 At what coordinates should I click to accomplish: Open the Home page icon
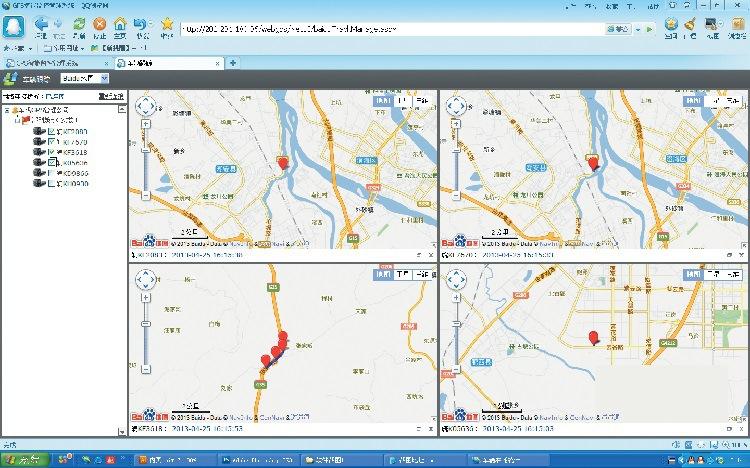tap(120, 24)
